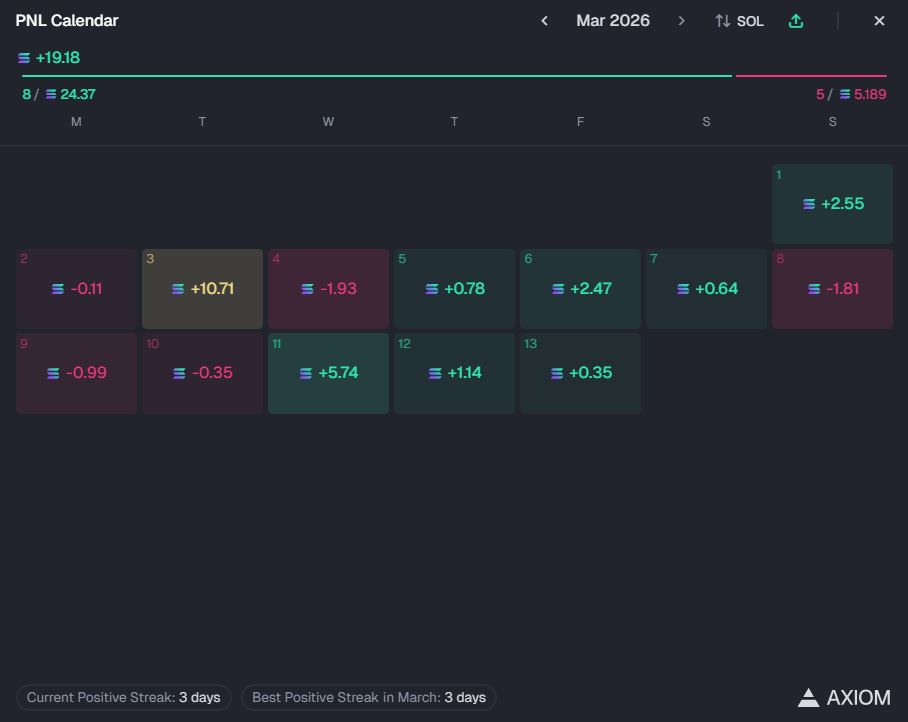Click the green profit portion of ratio bar

[x=377, y=76]
